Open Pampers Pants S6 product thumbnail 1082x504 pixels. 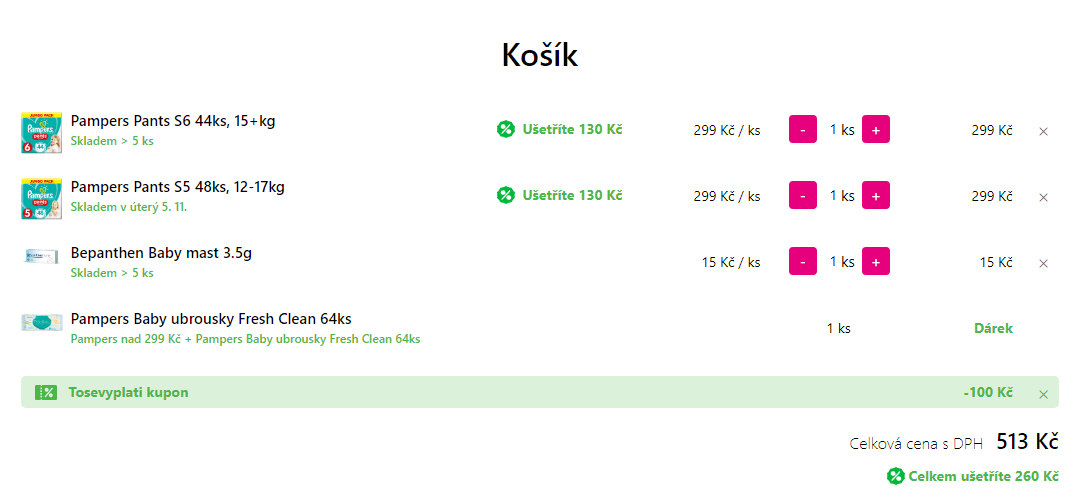tap(41, 132)
